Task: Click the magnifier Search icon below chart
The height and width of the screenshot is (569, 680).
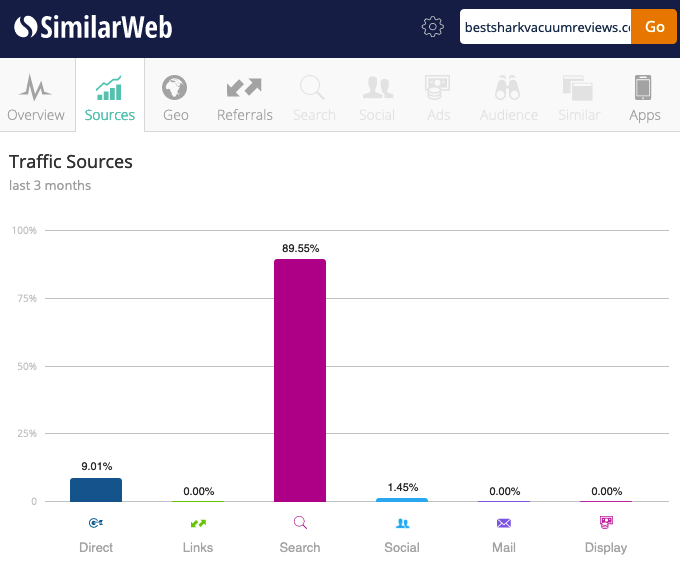Action: click(300, 523)
